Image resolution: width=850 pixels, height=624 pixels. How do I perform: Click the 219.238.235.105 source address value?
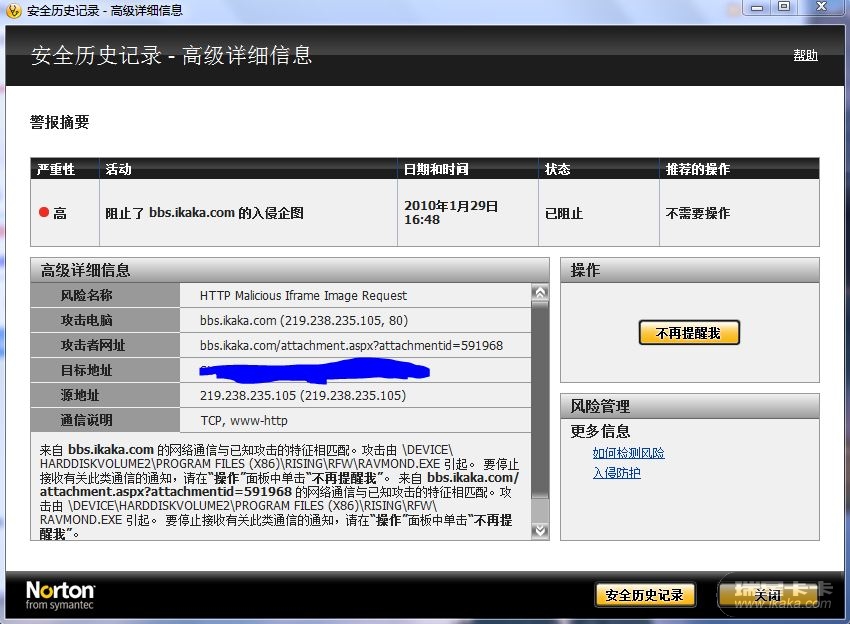point(302,395)
